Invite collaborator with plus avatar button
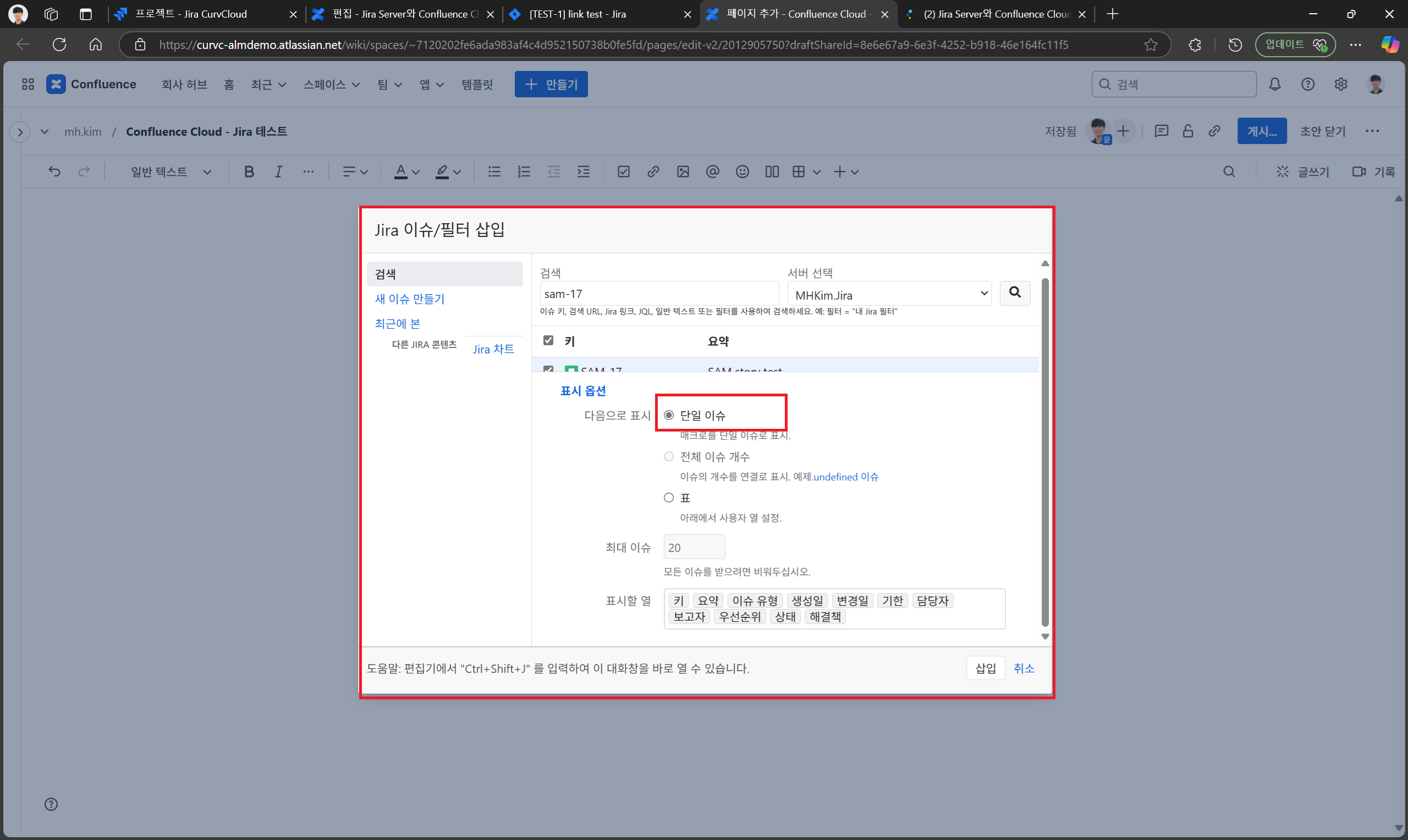1408x840 pixels. (x=1123, y=131)
